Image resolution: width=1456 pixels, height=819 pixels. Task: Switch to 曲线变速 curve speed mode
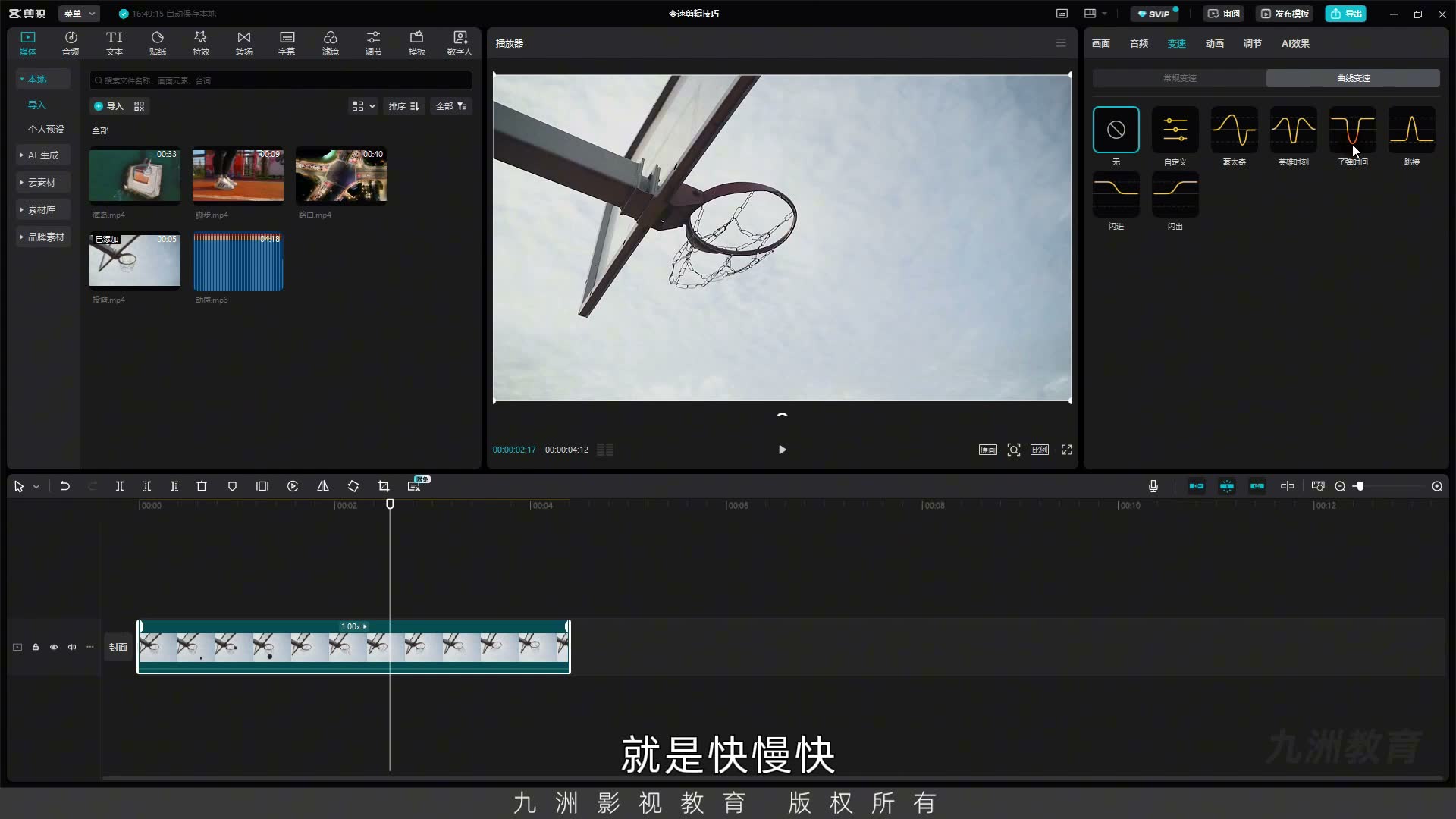point(1353,78)
